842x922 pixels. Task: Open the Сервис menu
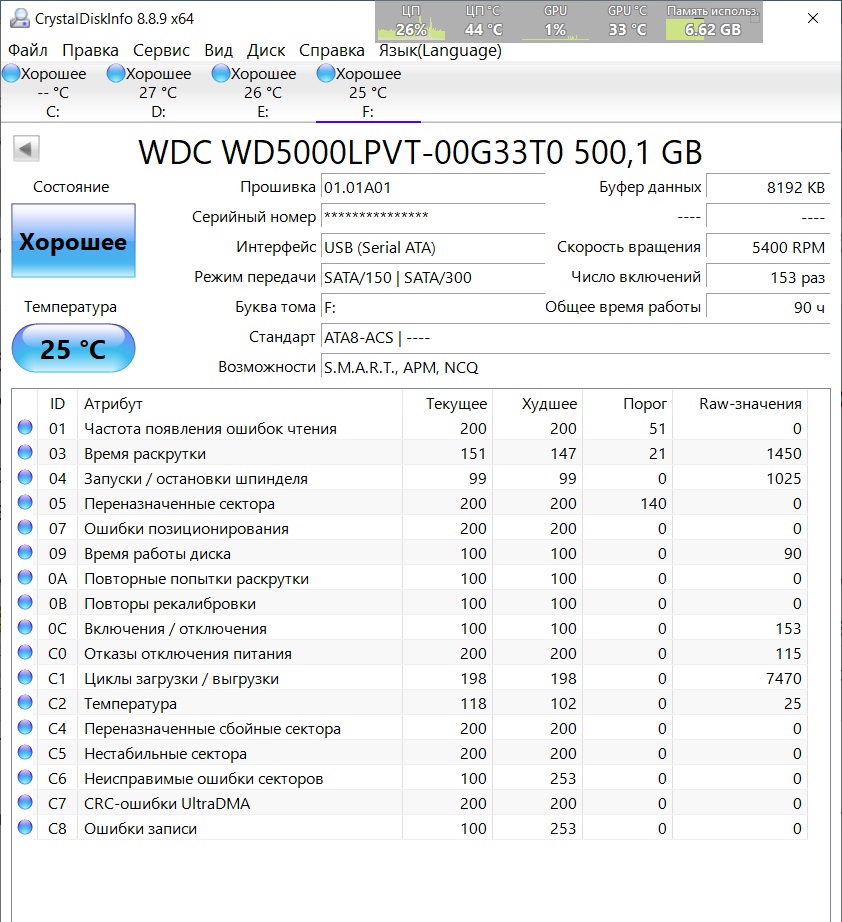[x=162, y=51]
